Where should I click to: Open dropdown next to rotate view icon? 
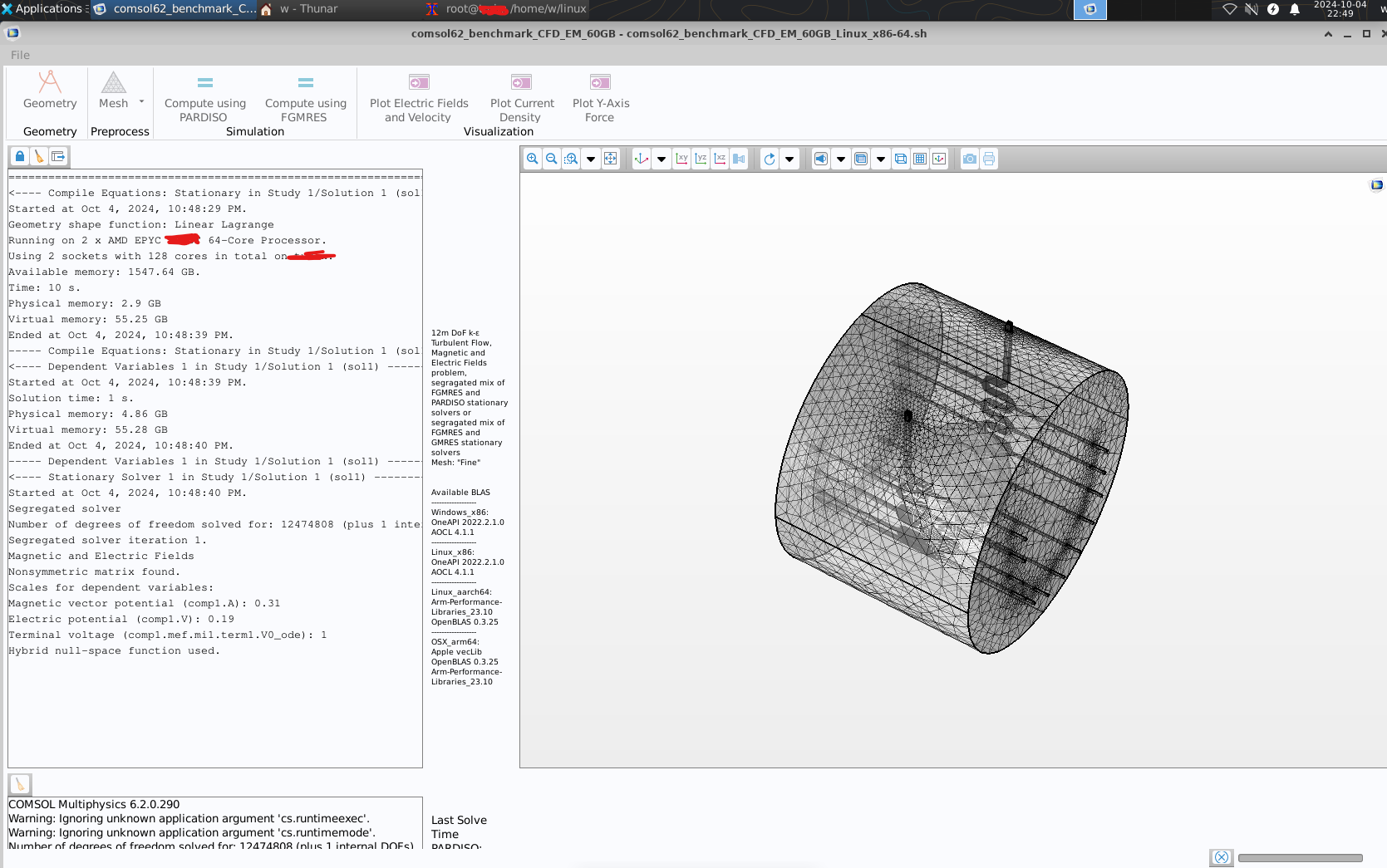click(789, 159)
